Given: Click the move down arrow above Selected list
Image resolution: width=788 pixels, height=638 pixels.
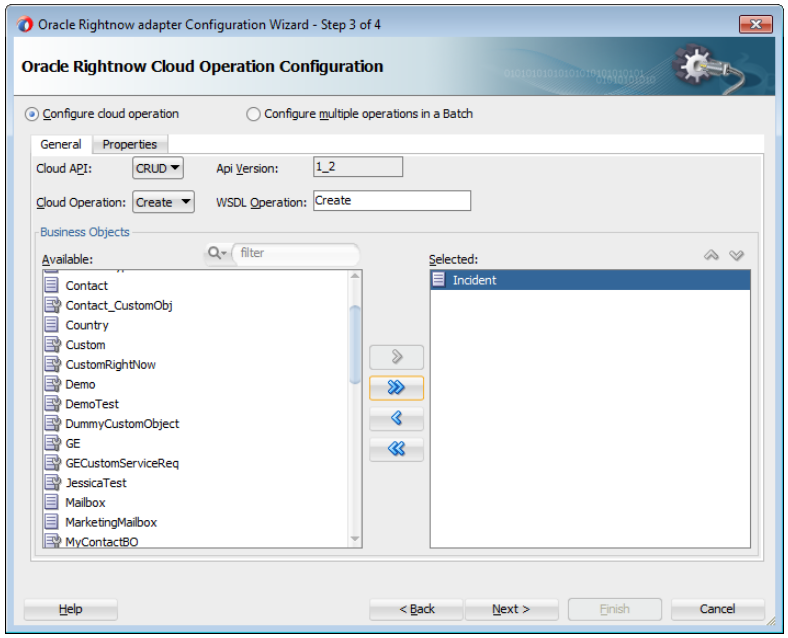Looking at the screenshot, I should [737, 256].
